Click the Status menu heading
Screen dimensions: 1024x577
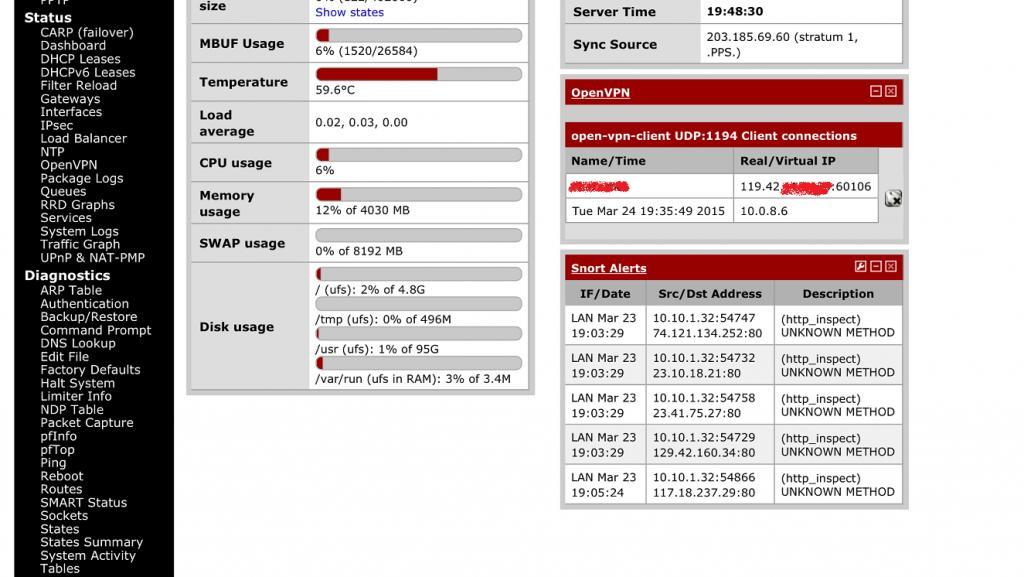tap(48, 18)
